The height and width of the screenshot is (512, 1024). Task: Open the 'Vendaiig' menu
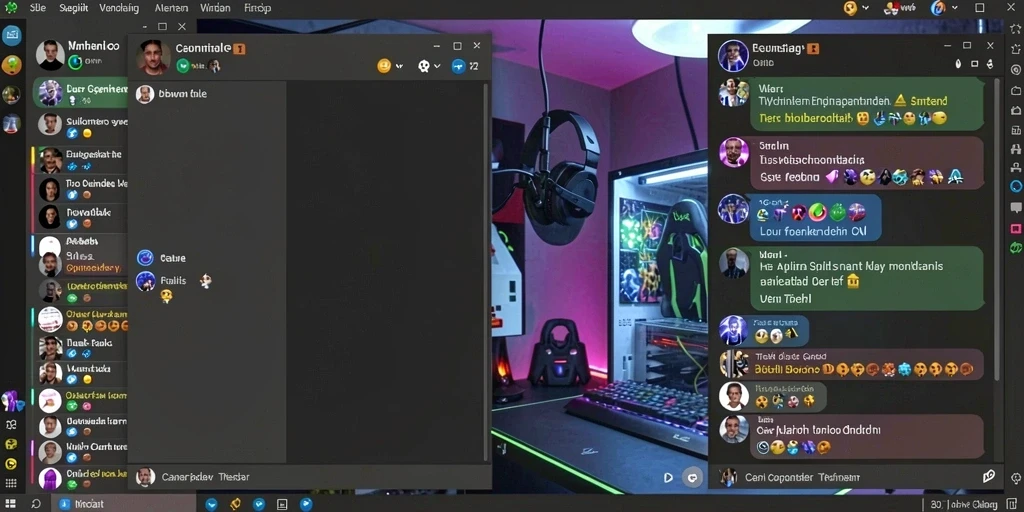[119, 8]
